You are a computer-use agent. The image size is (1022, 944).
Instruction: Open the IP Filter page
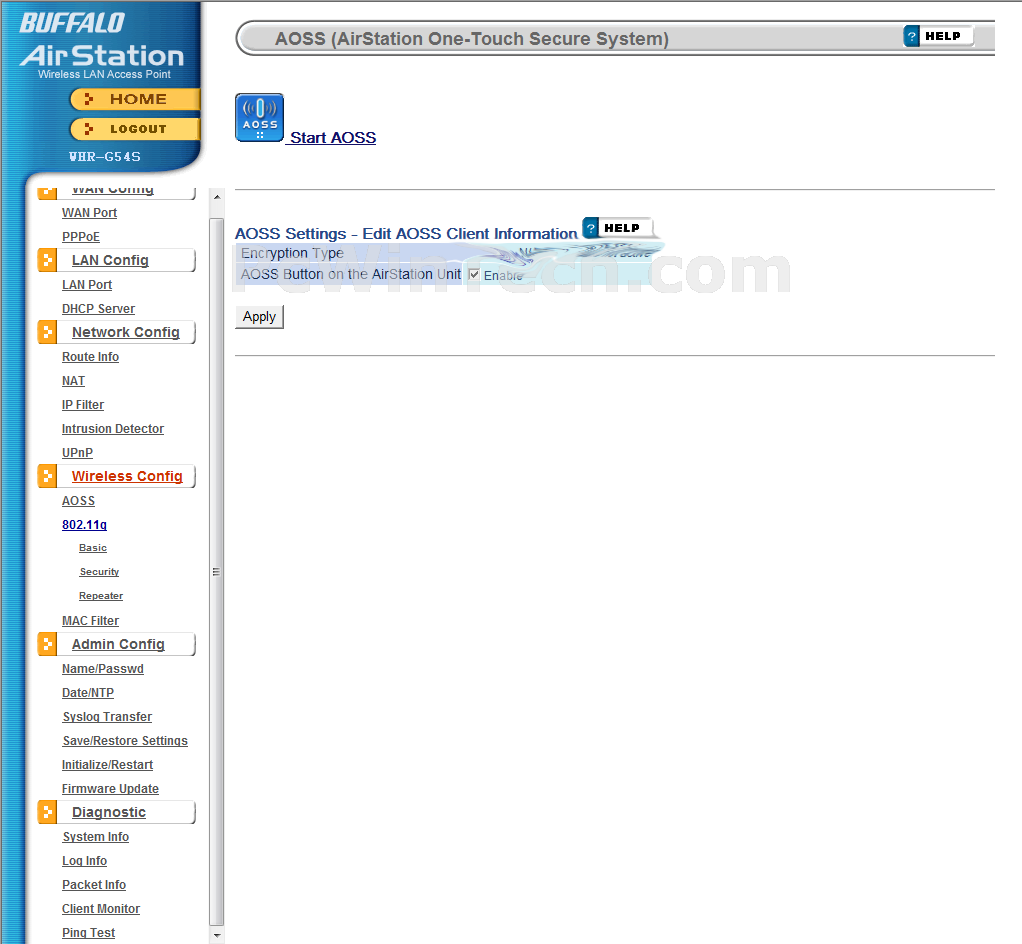[x=83, y=405]
